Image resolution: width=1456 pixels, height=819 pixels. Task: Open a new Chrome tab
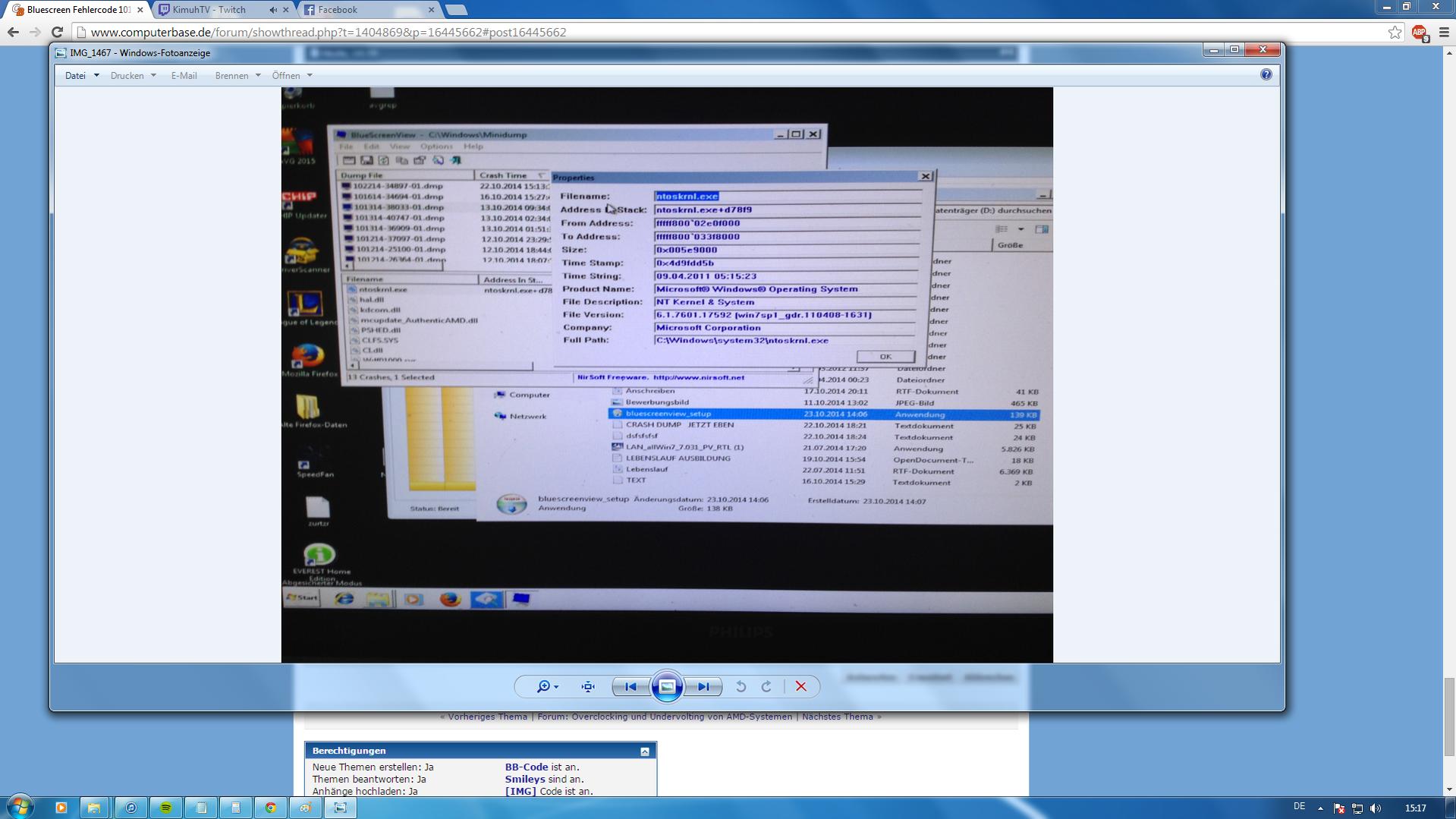456,10
